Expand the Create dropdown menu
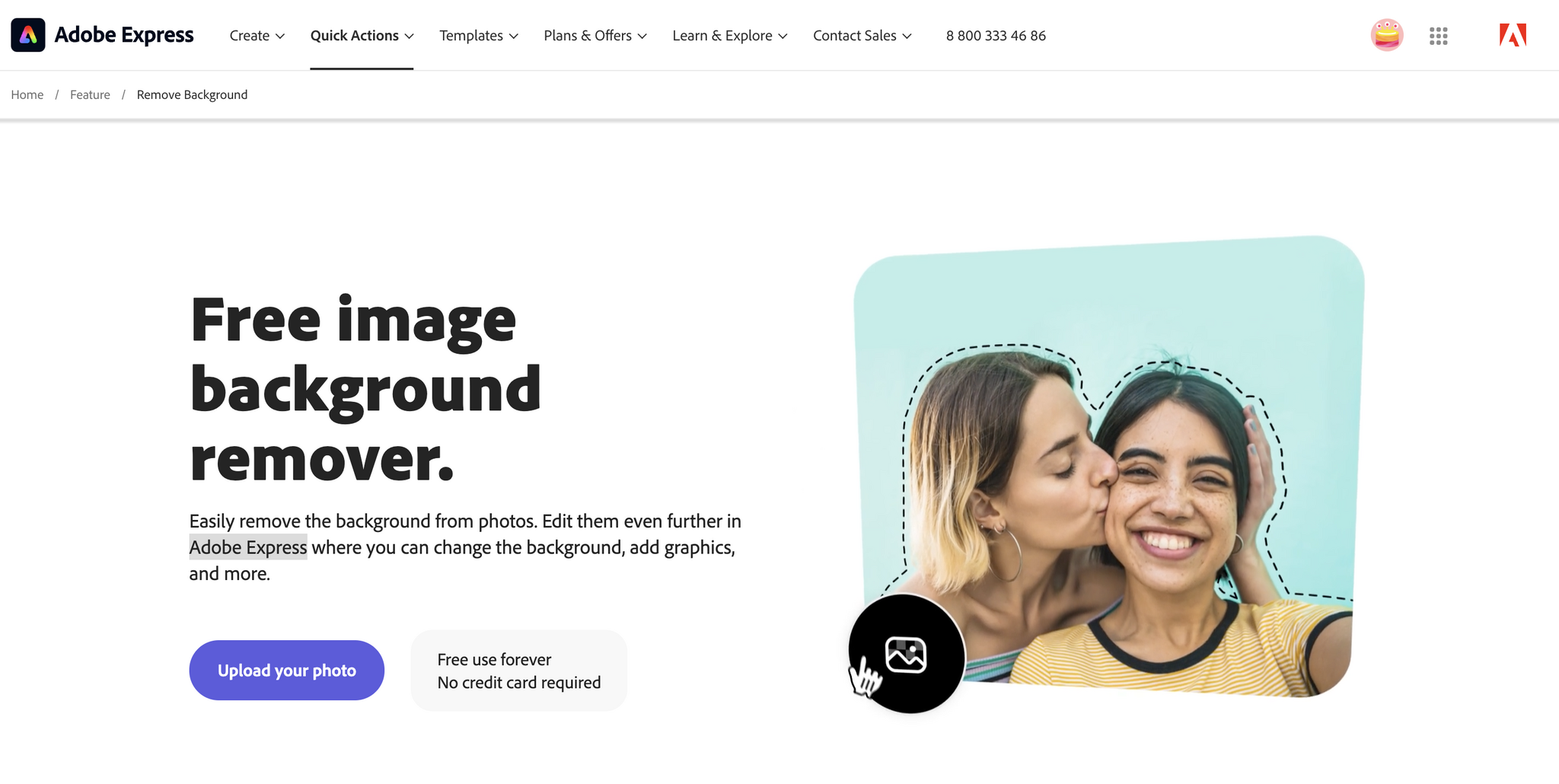Image resolution: width=1559 pixels, height=784 pixels. pyautogui.click(x=257, y=36)
